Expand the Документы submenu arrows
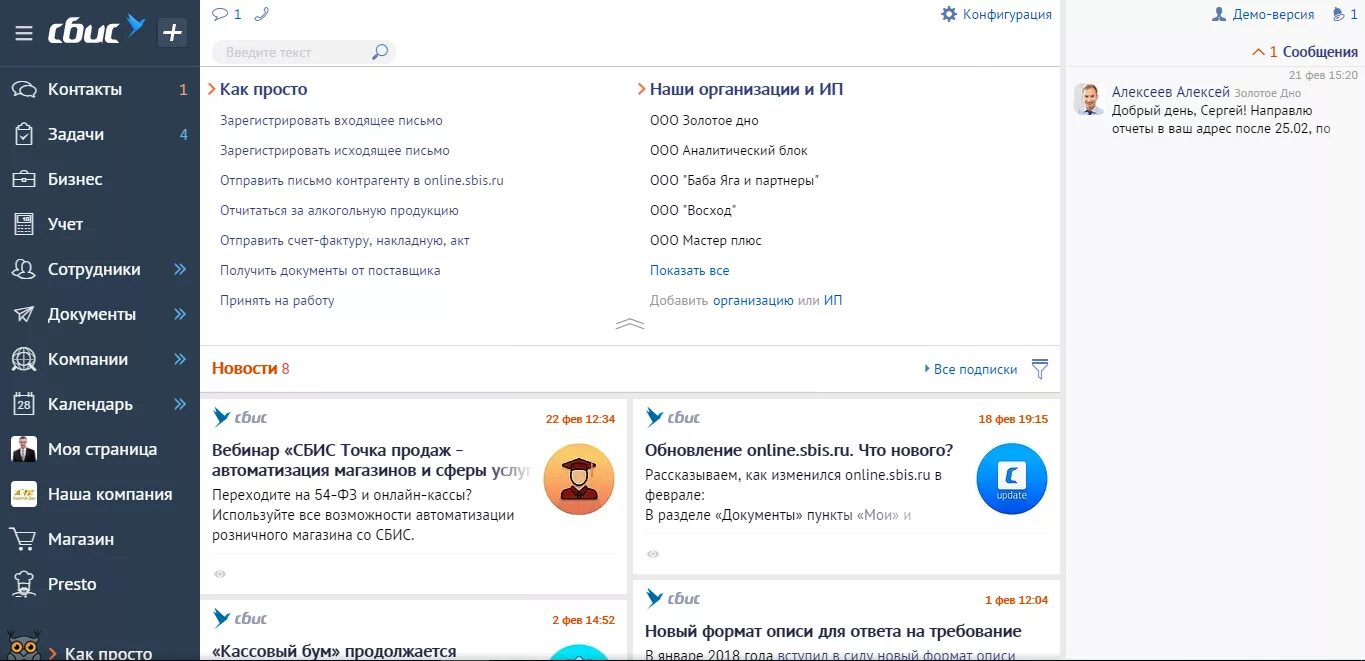The image size is (1365, 661). [180, 314]
